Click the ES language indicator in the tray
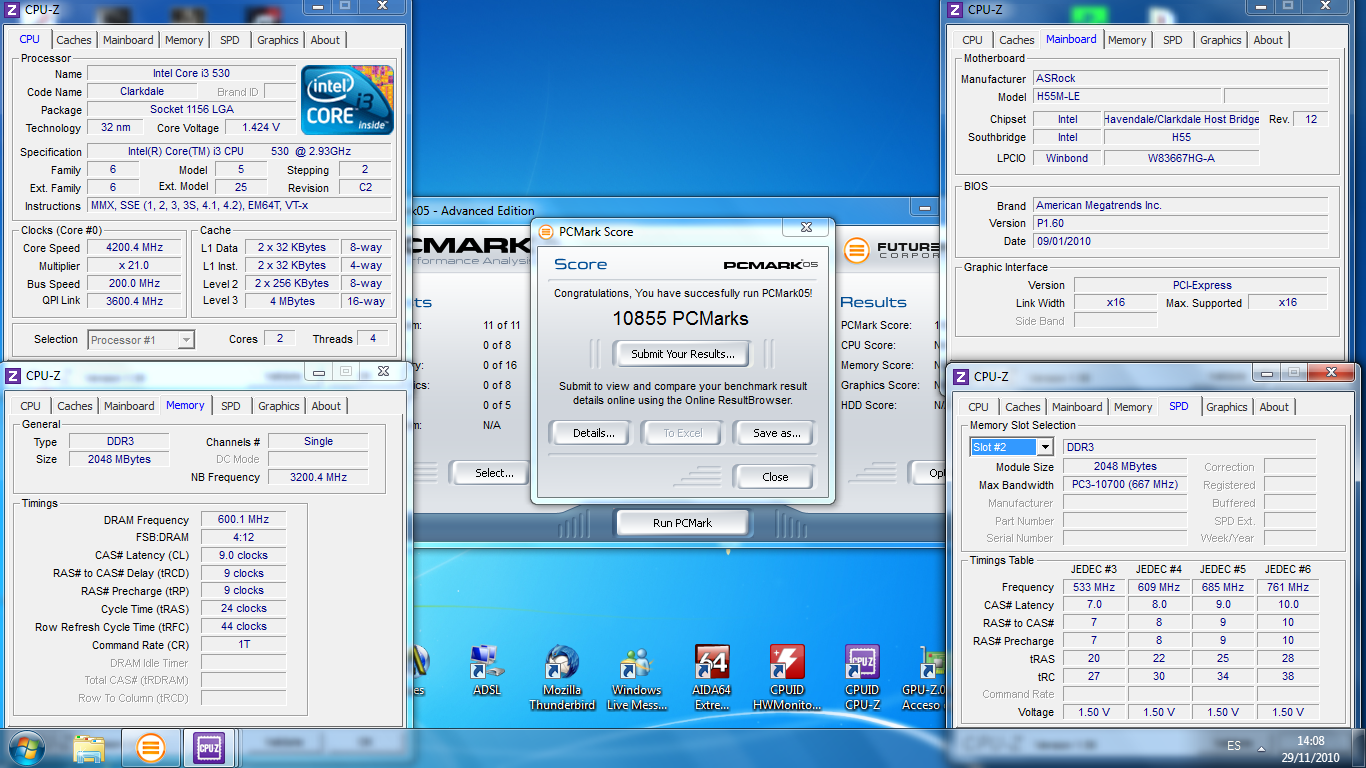Screen dimensions: 1366x768 (x=1233, y=746)
